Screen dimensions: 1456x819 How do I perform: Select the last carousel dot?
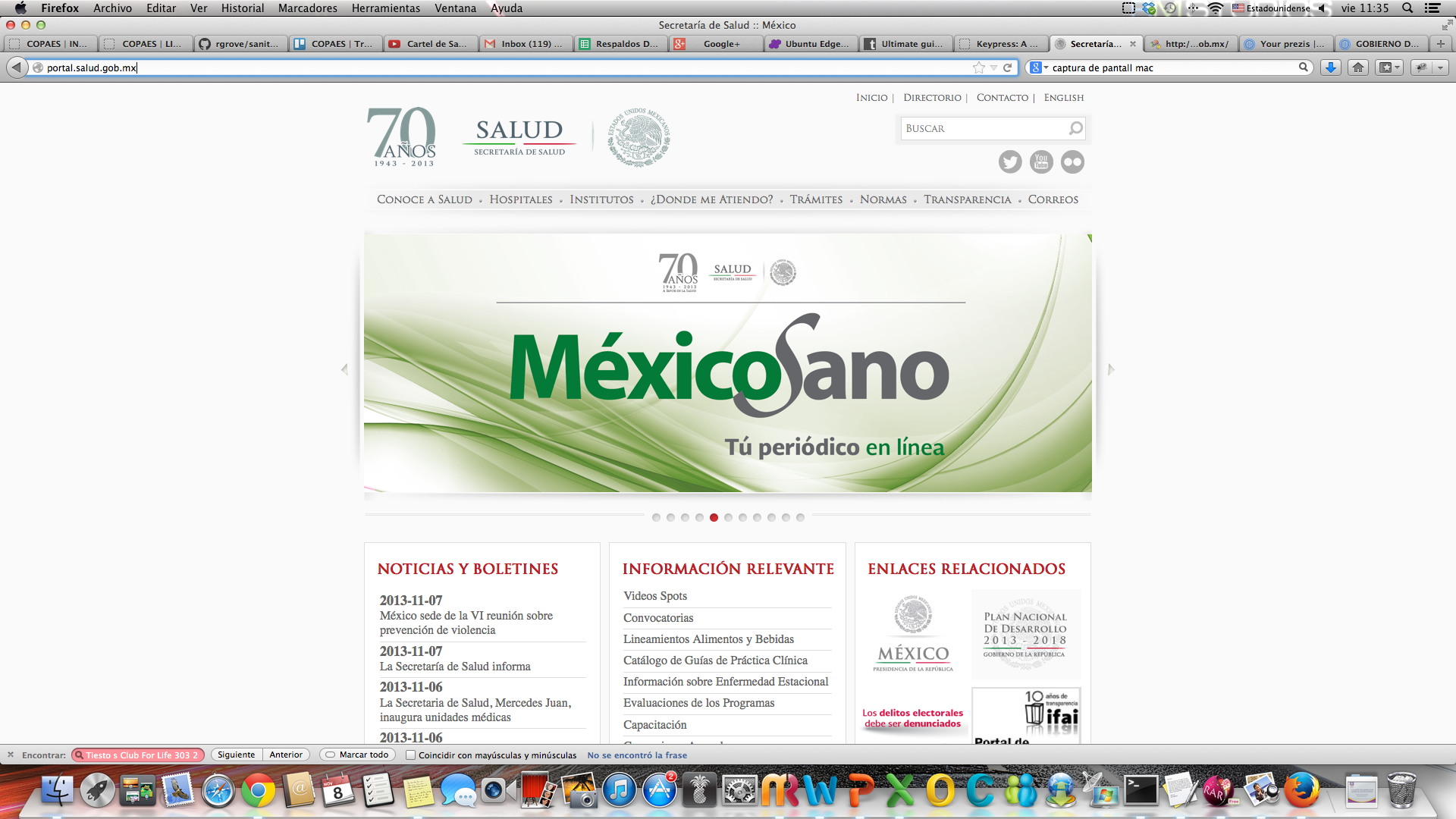coord(800,517)
